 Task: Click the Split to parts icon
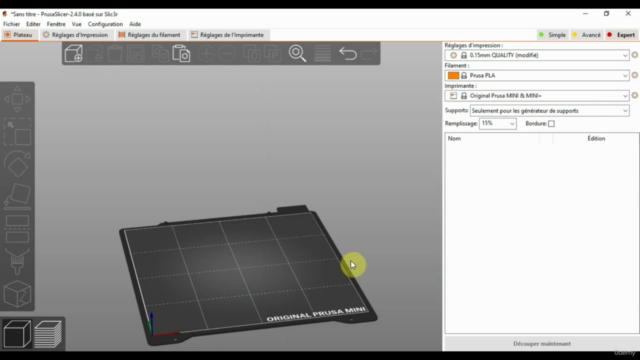pos(273,53)
